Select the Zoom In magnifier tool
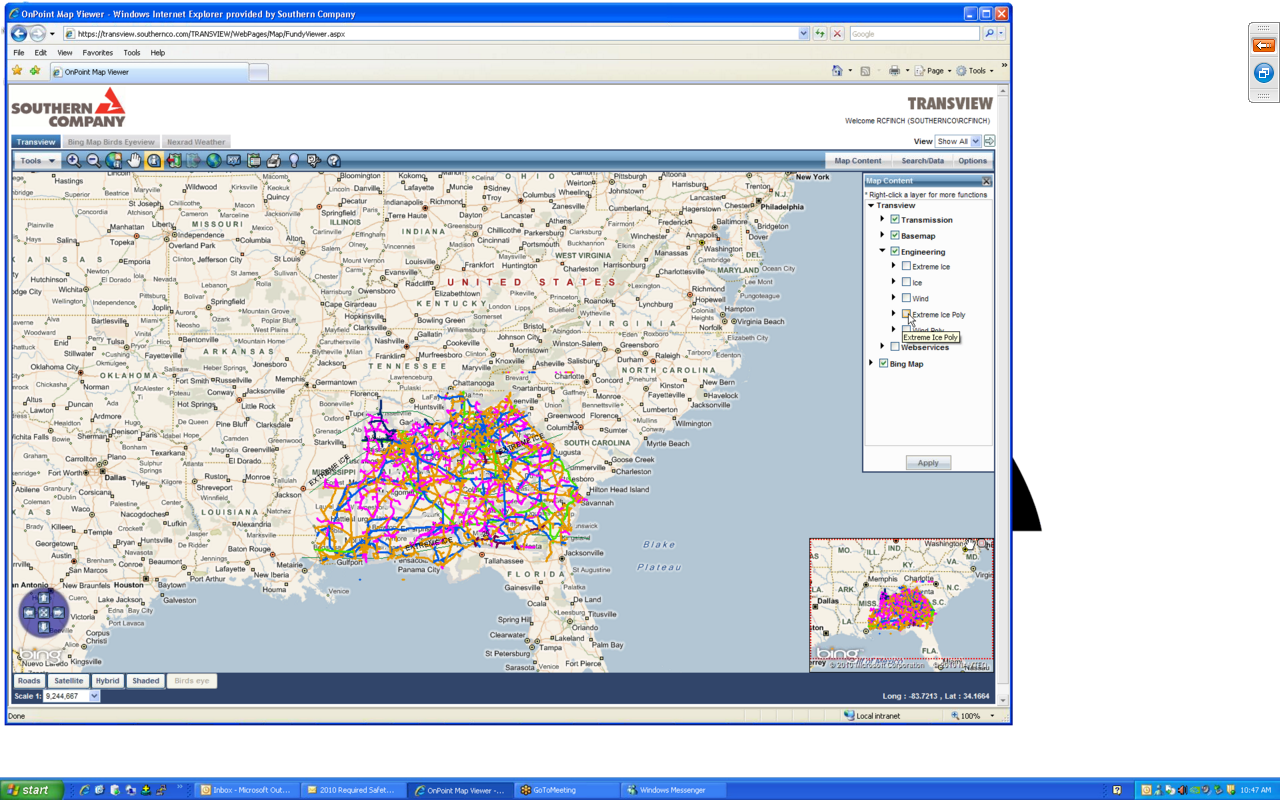 coord(73,160)
